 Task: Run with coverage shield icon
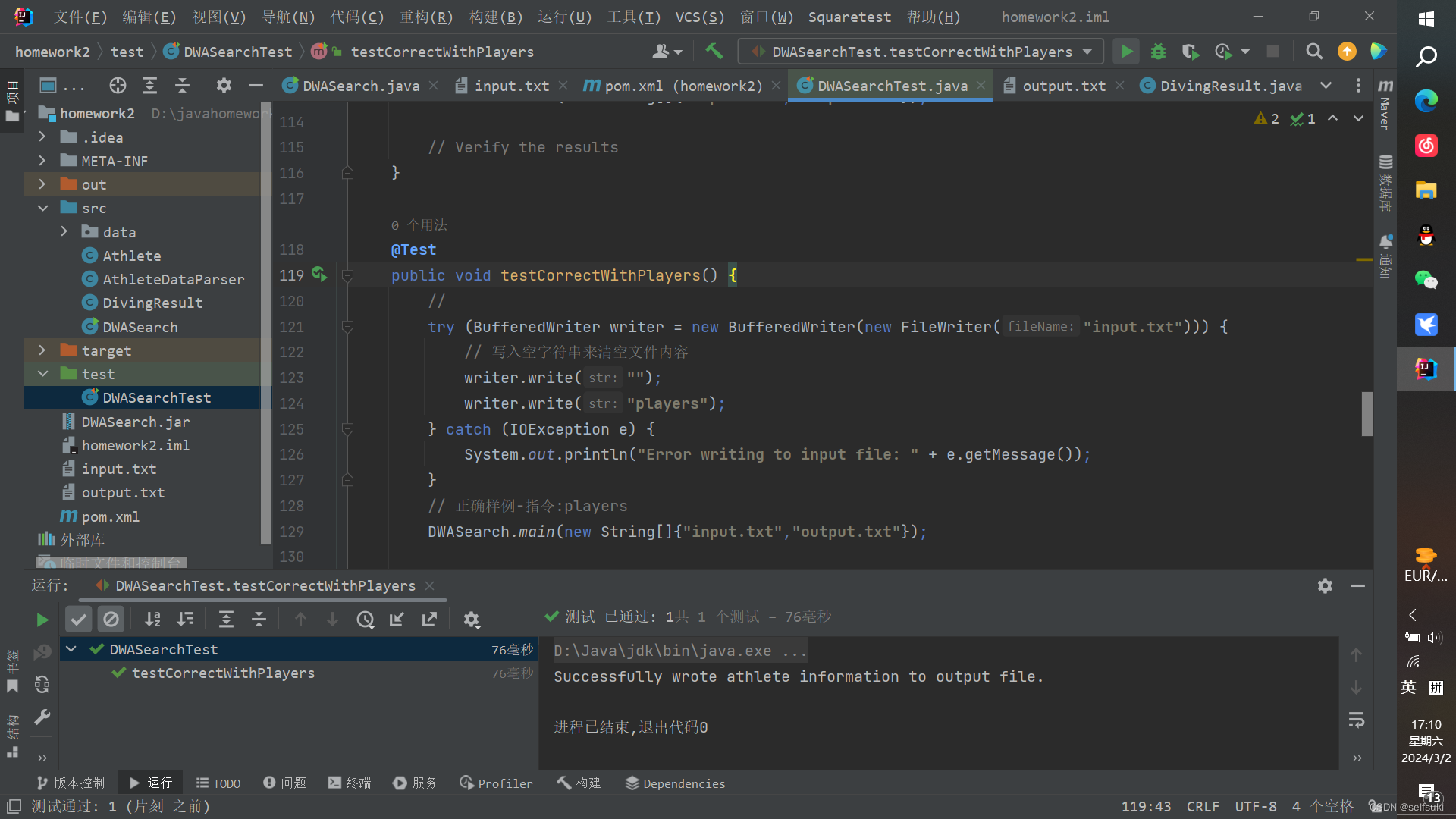pyautogui.click(x=1190, y=52)
